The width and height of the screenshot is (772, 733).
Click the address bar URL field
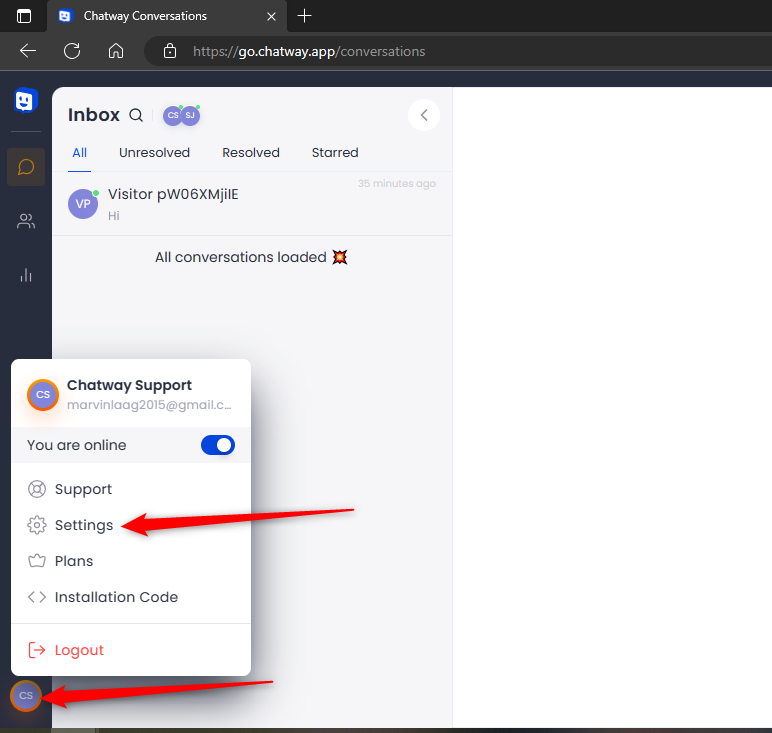pyautogui.click(x=458, y=51)
